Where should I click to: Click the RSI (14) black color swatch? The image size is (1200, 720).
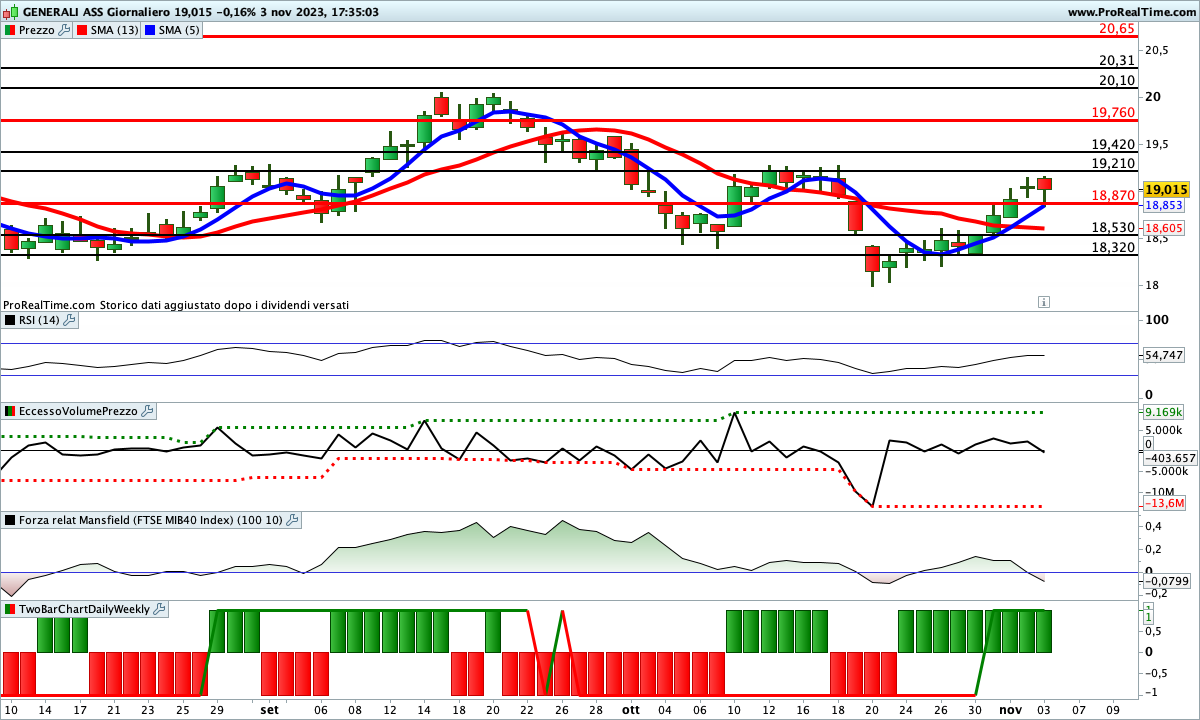10,320
